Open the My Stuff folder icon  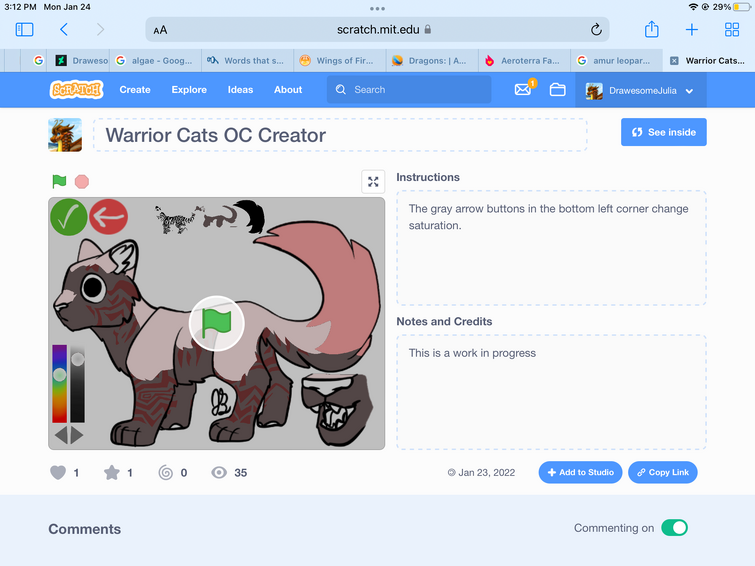(x=558, y=90)
